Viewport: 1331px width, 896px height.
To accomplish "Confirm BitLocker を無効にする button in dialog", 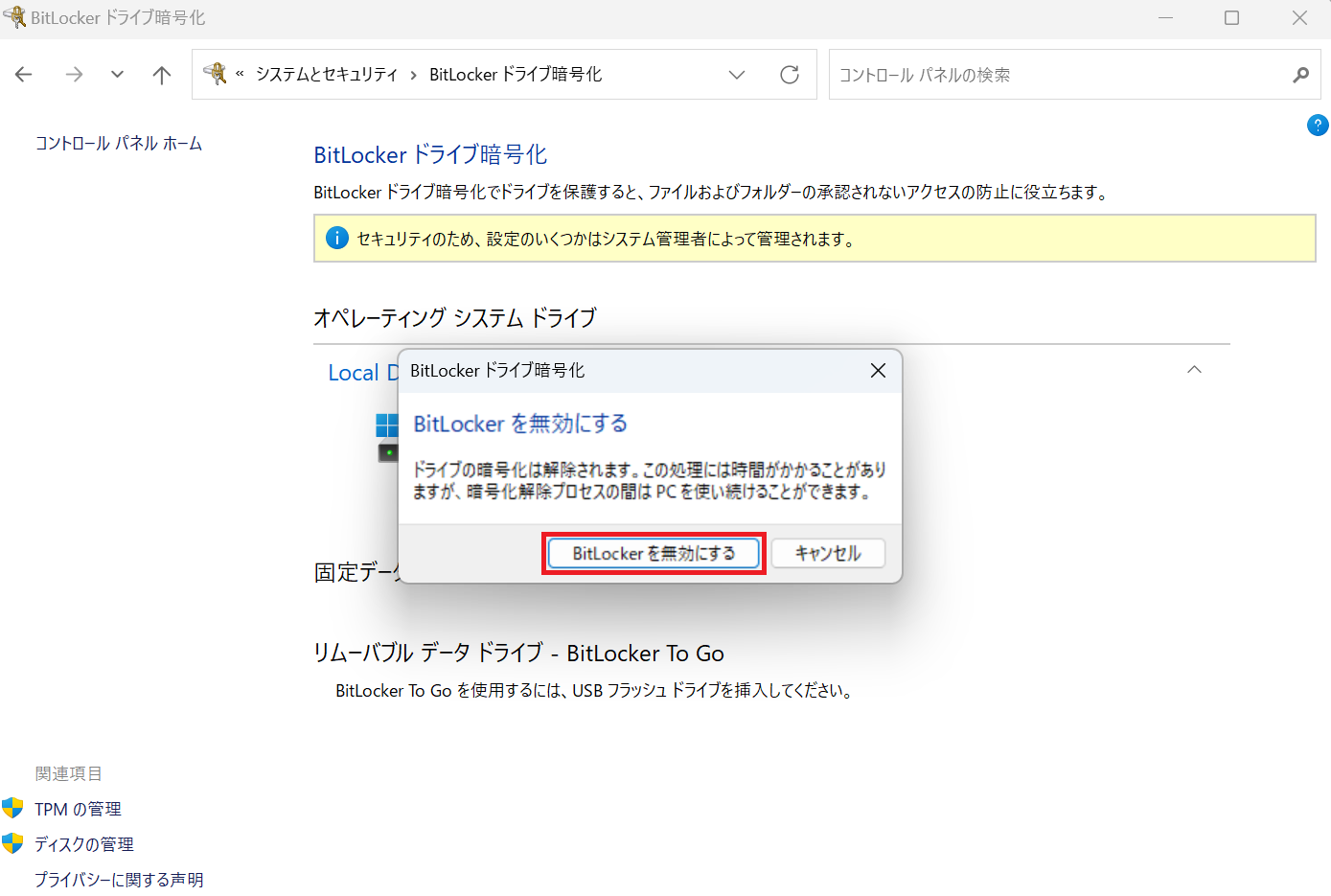I will 654,553.
